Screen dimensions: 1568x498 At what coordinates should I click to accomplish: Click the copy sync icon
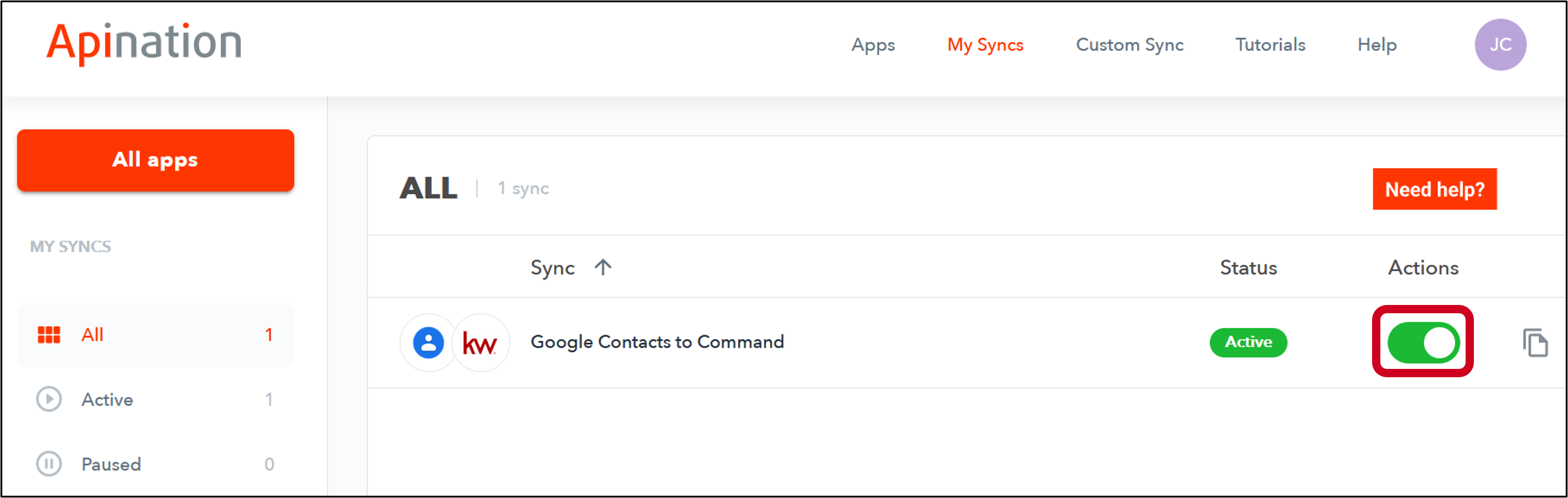click(x=1534, y=343)
